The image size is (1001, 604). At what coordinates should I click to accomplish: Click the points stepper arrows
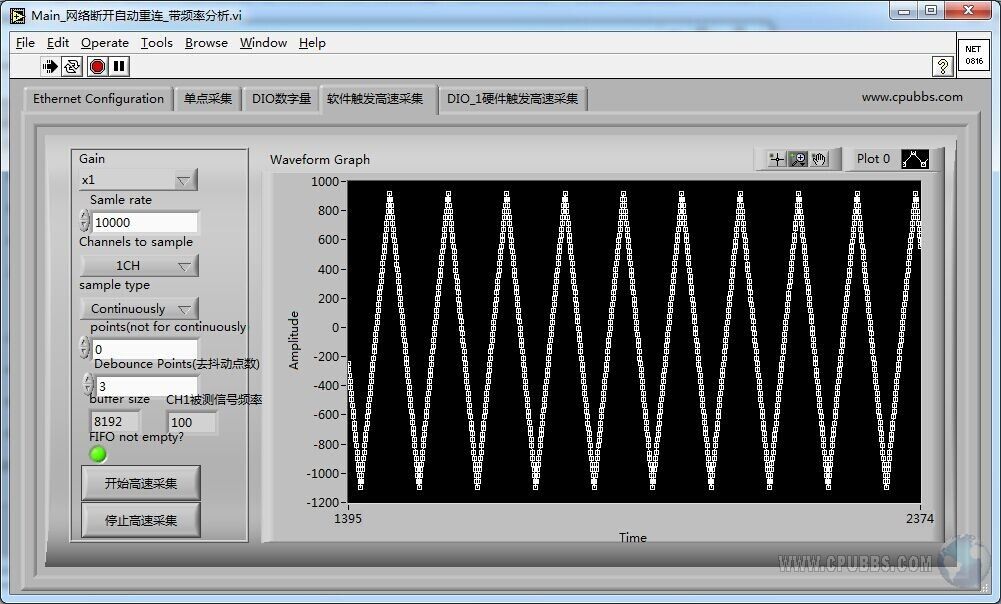coord(85,347)
